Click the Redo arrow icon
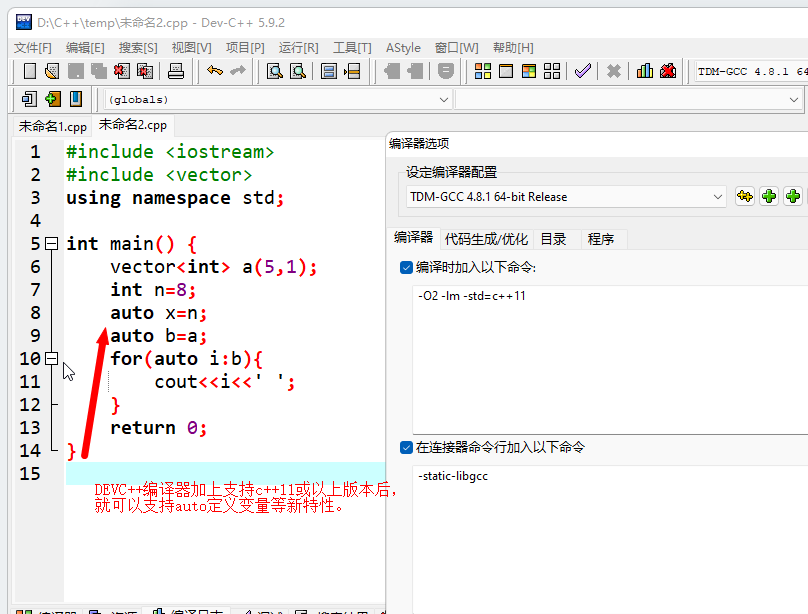Screen dimensions: 808x614 [x=238, y=71]
